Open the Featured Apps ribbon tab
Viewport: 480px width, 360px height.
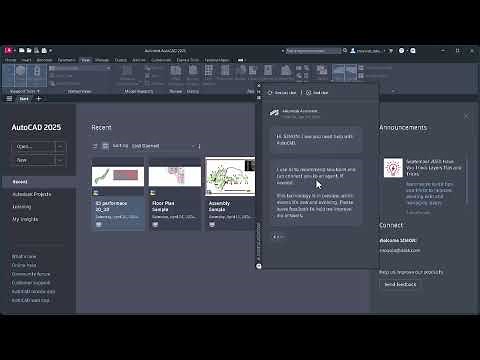(217, 60)
